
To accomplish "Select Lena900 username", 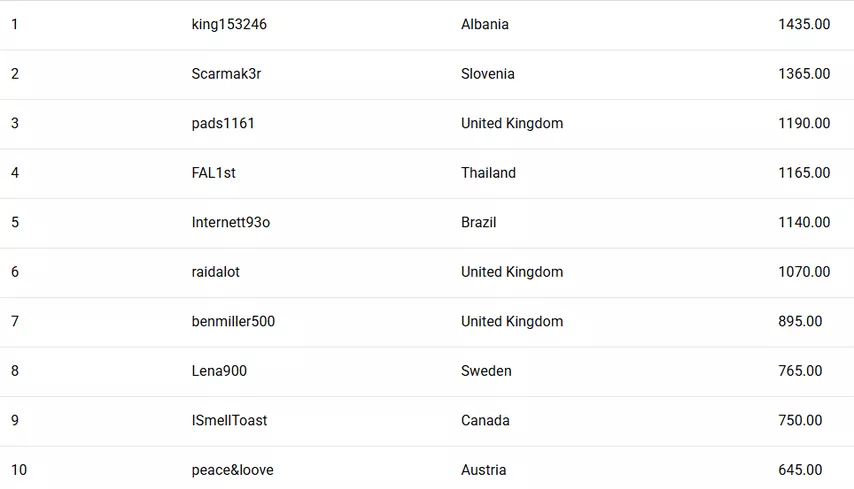I will pyautogui.click(x=219, y=371).
